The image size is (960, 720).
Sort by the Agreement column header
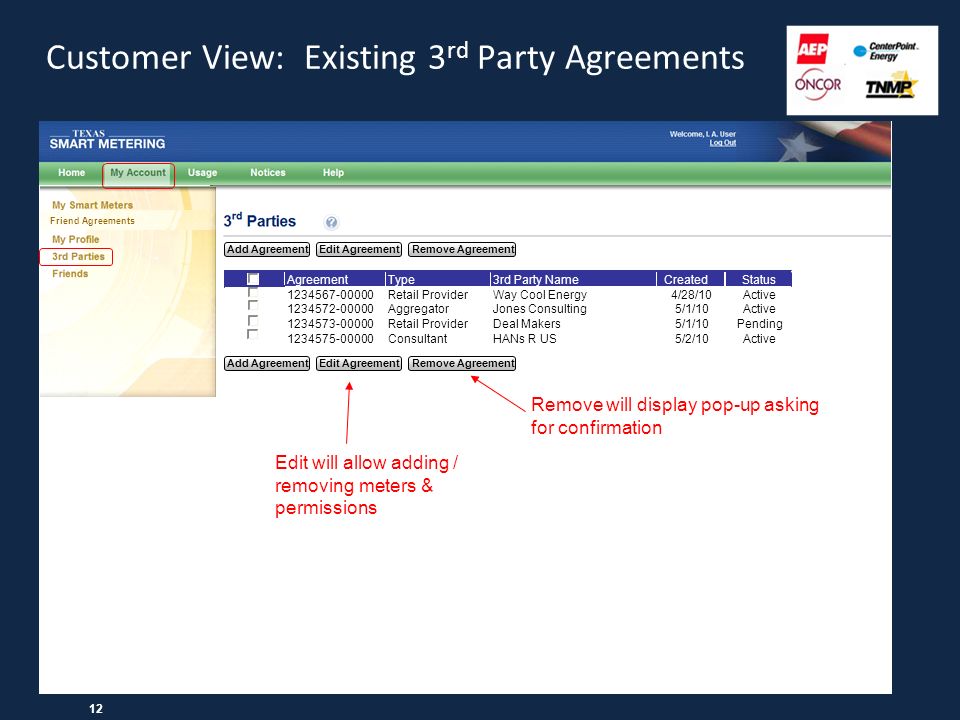[317, 279]
